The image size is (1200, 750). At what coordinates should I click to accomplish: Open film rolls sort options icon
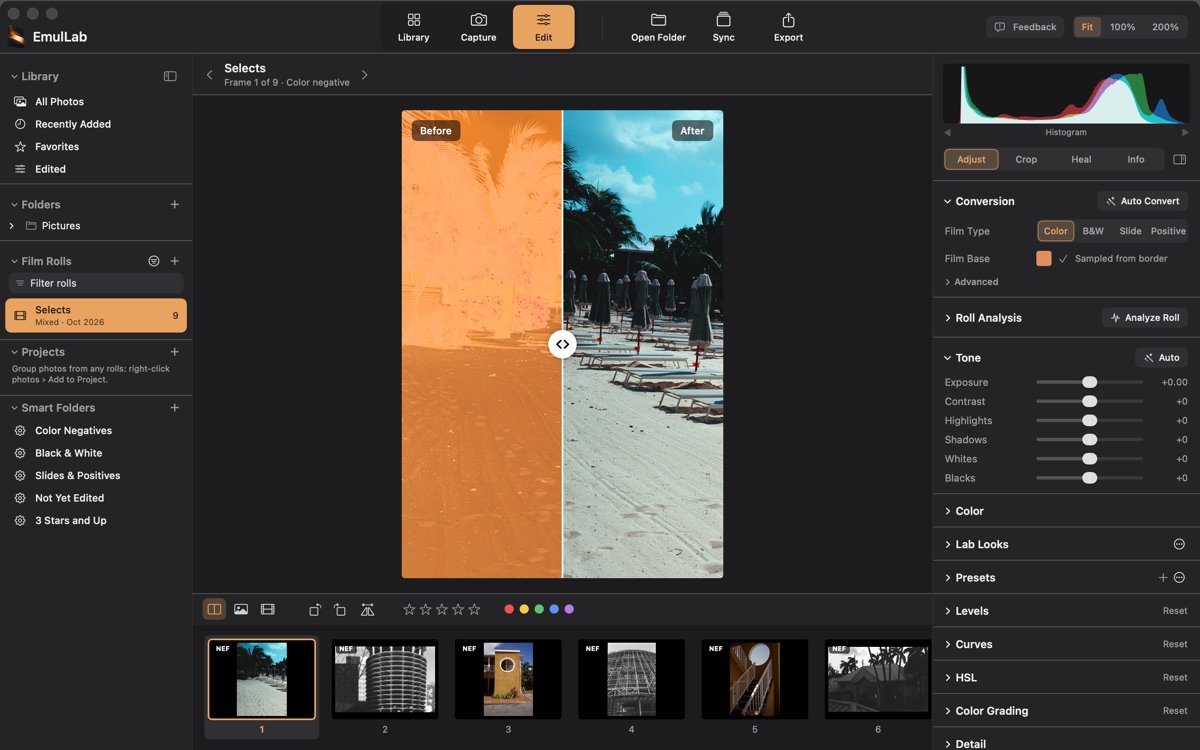[154, 261]
